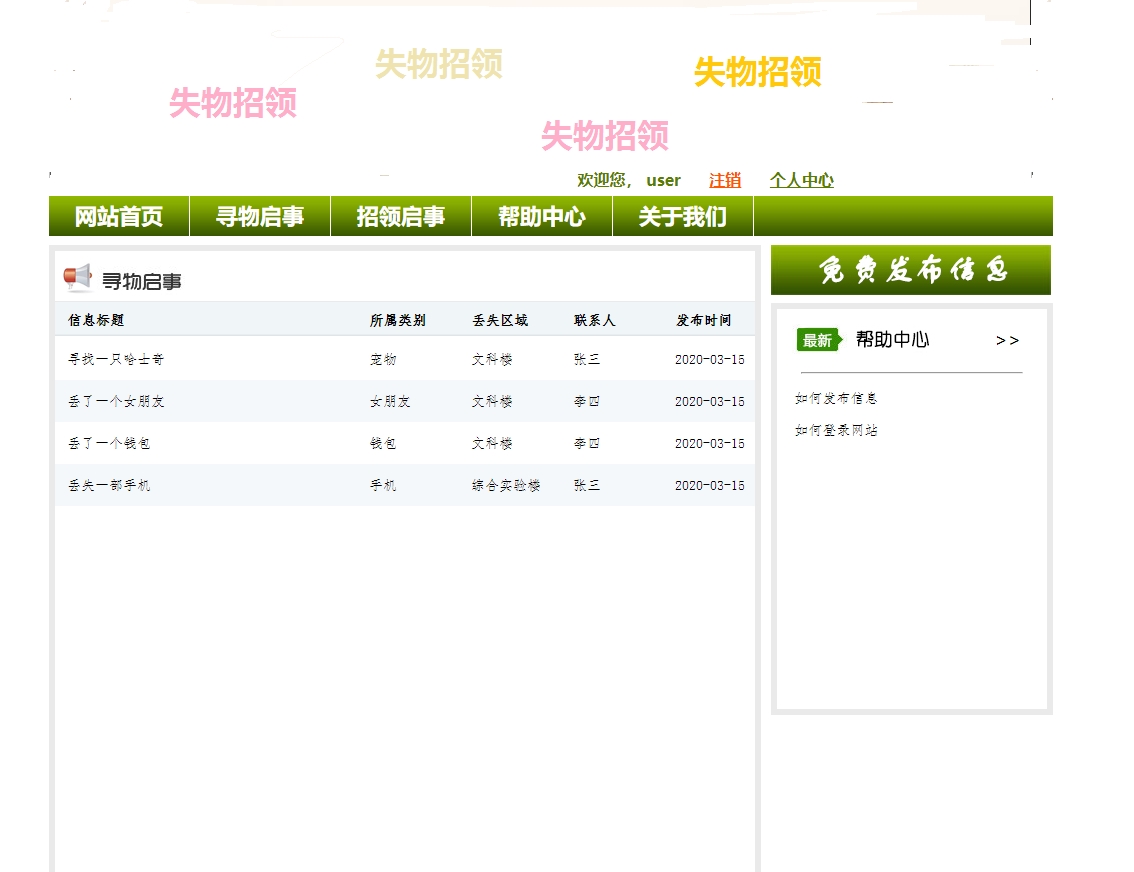Screen dimensions: 1134x872
Task: Switch to the 招领启事 tab
Action: 400,216
